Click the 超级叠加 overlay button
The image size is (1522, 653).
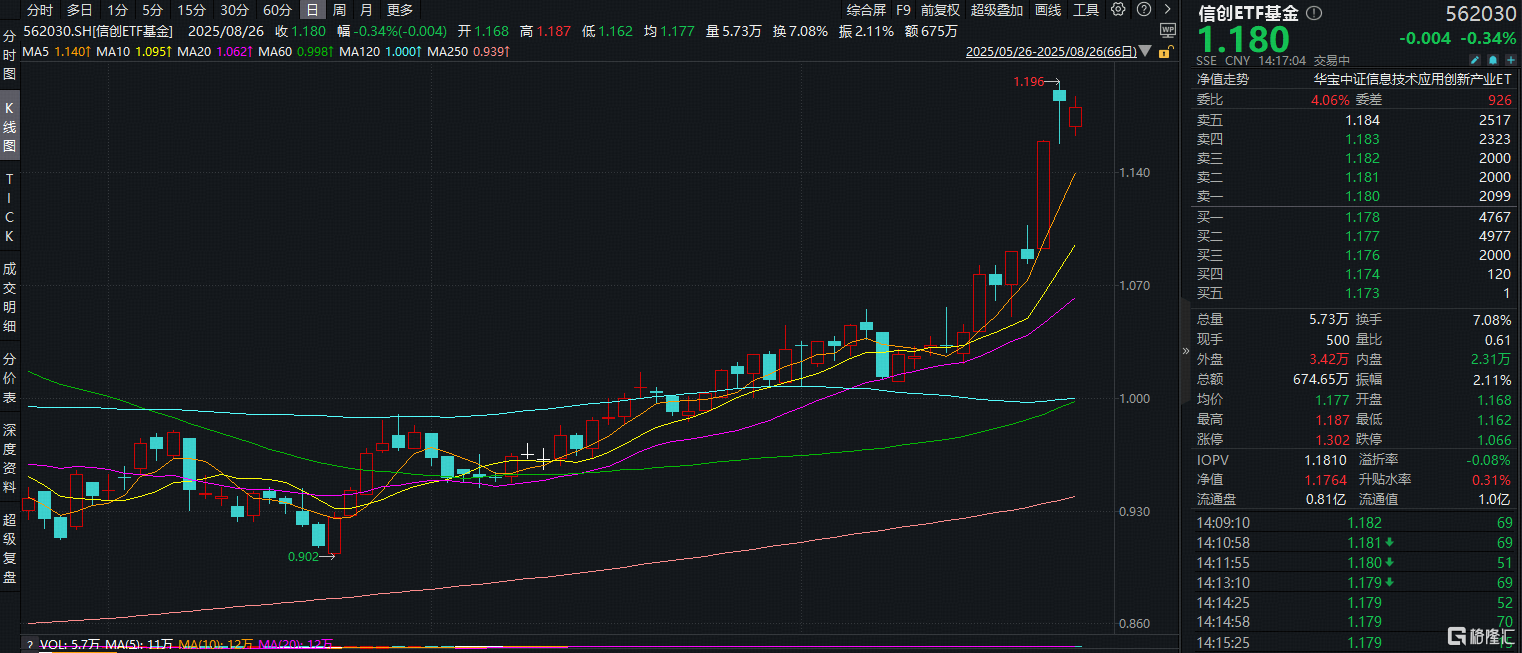997,10
